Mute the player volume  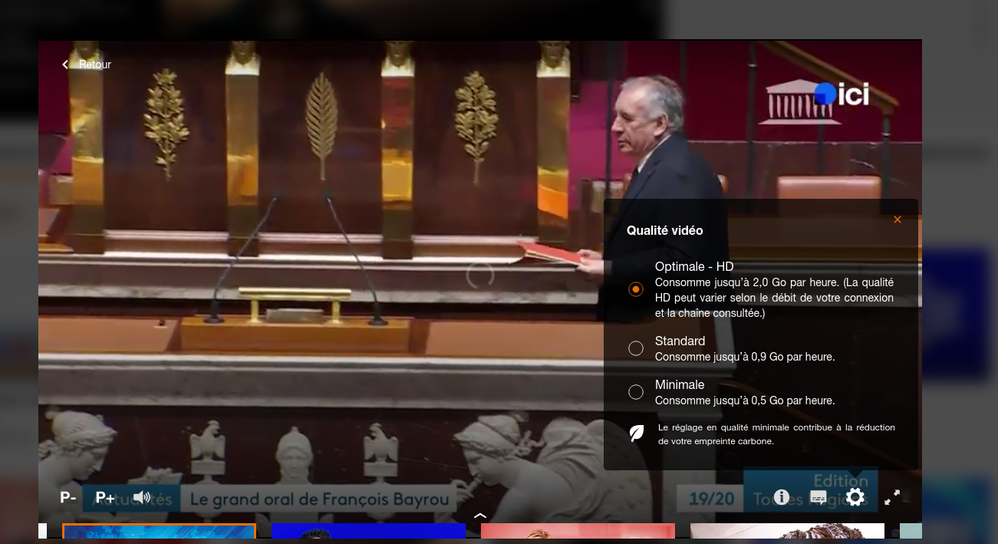click(x=141, y=498)
